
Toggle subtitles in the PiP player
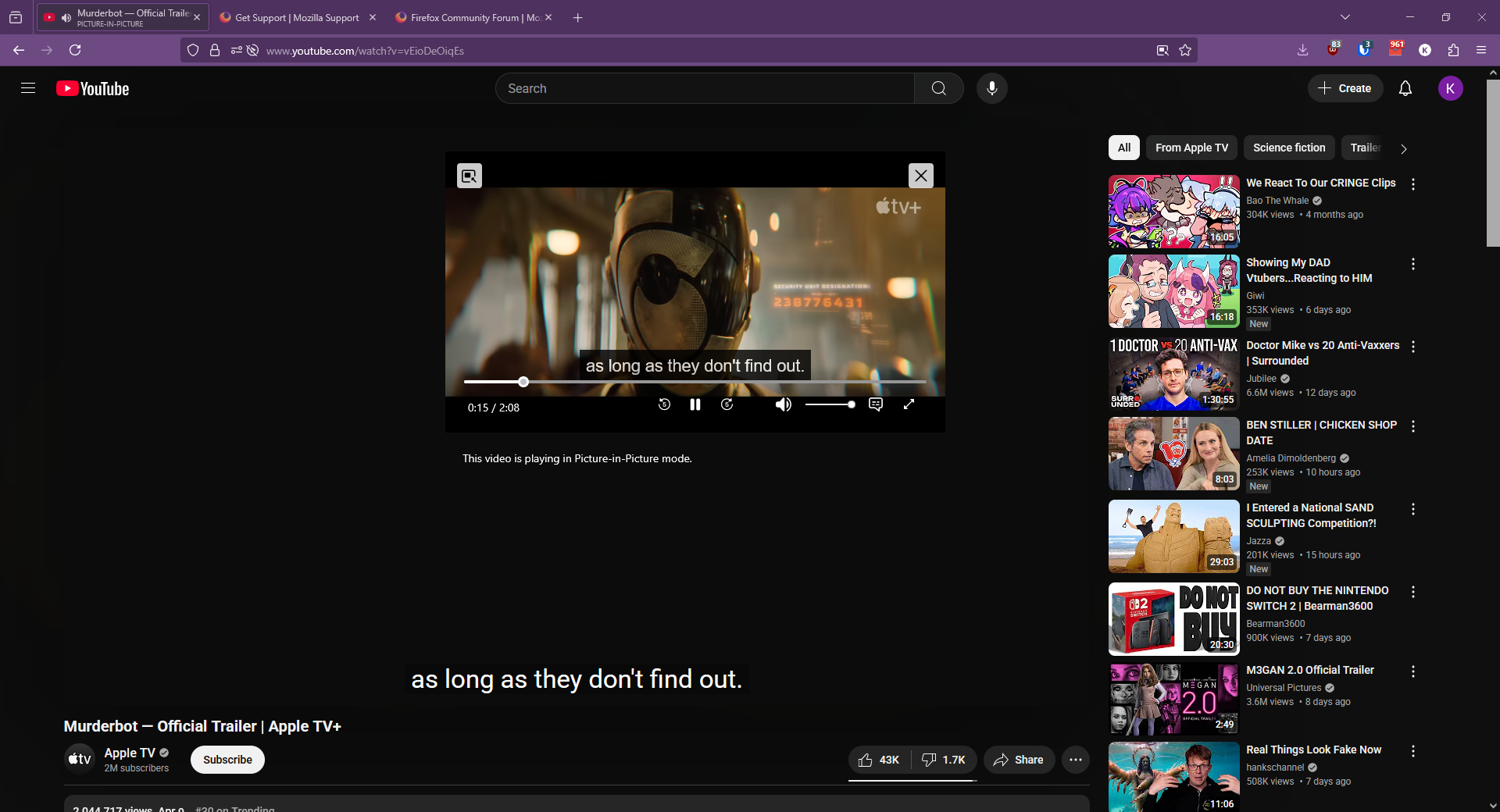[x=876, y=404]
